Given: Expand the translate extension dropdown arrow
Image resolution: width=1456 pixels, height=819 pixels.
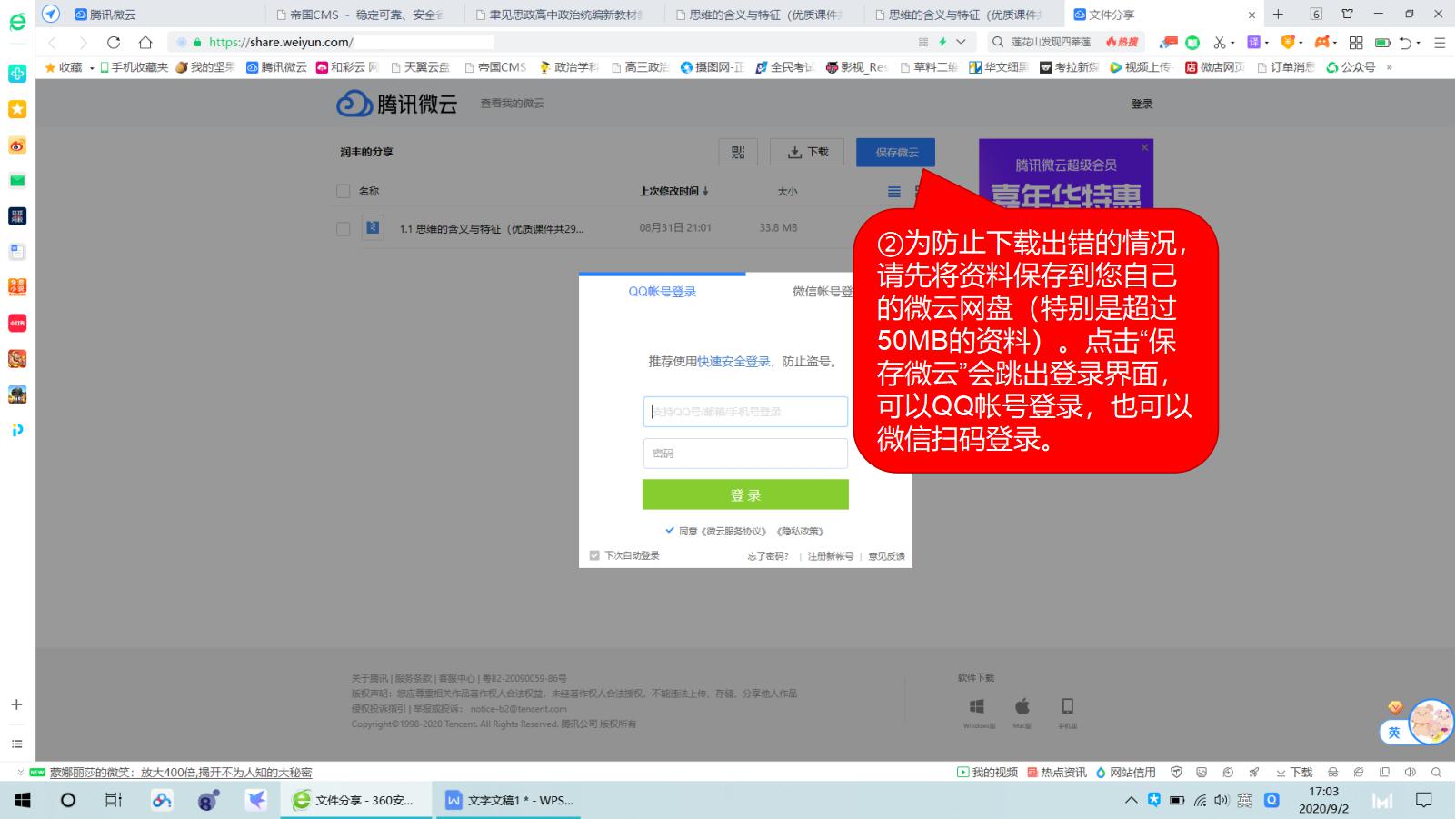Looking at the screenshot, I should coord(1267,43).
